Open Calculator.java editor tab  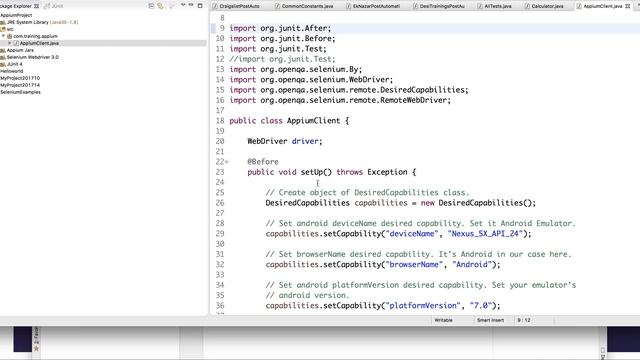tap(544, 6)
